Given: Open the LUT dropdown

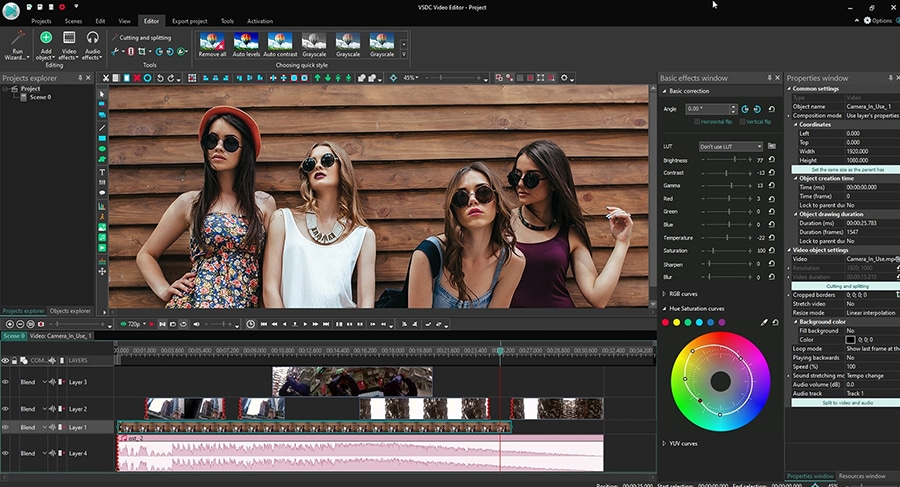Looking at the screenshot, I should (x=730, y=146).
